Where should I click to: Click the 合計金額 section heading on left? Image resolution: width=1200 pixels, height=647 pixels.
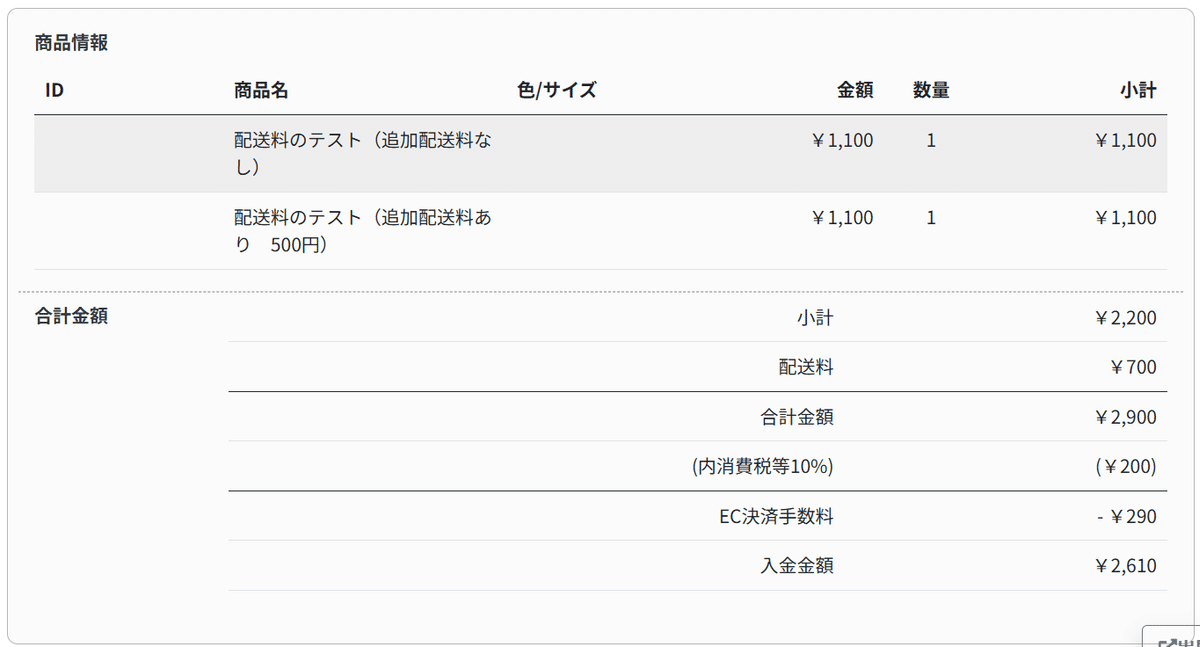[71, 317]
